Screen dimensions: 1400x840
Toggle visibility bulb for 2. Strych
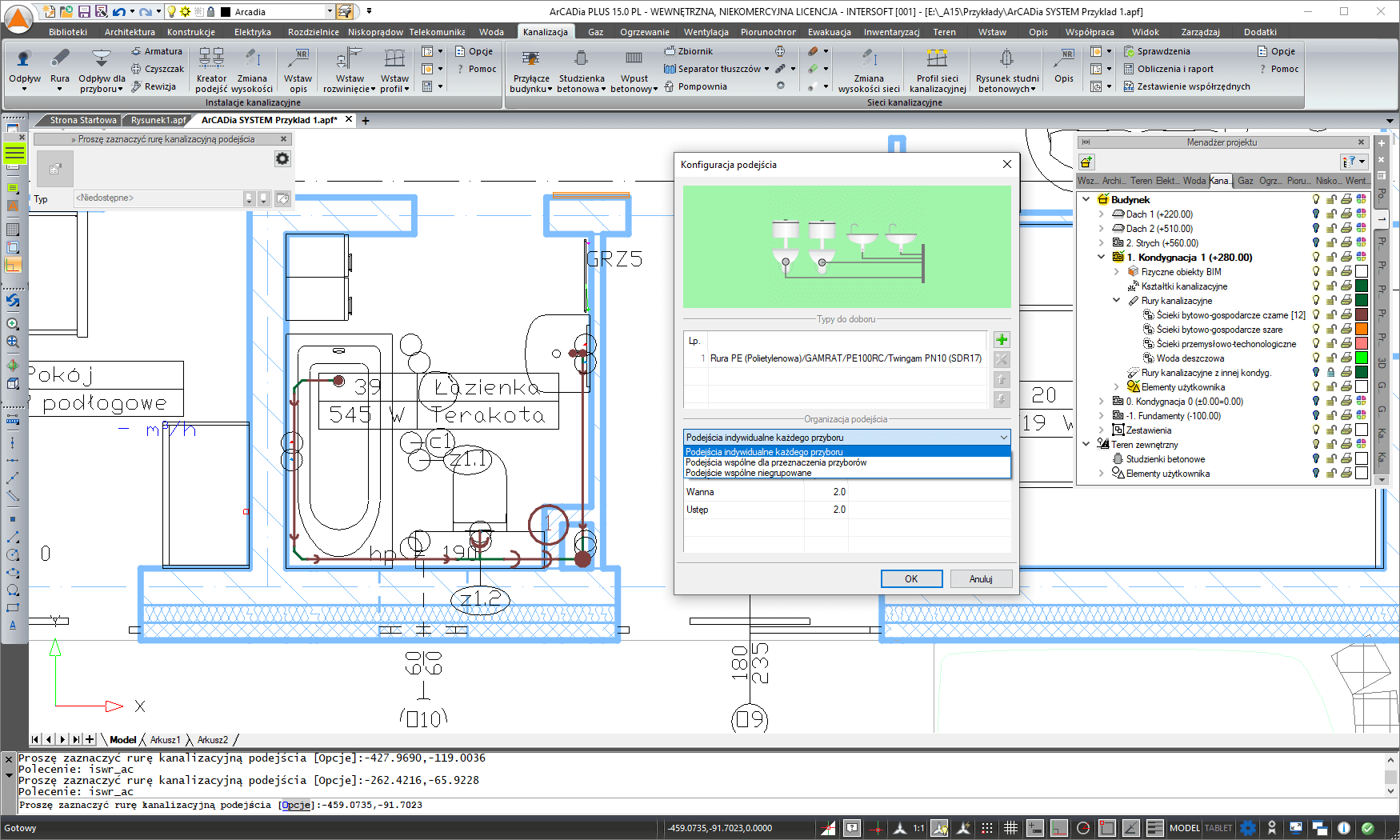click(1316, 243)
